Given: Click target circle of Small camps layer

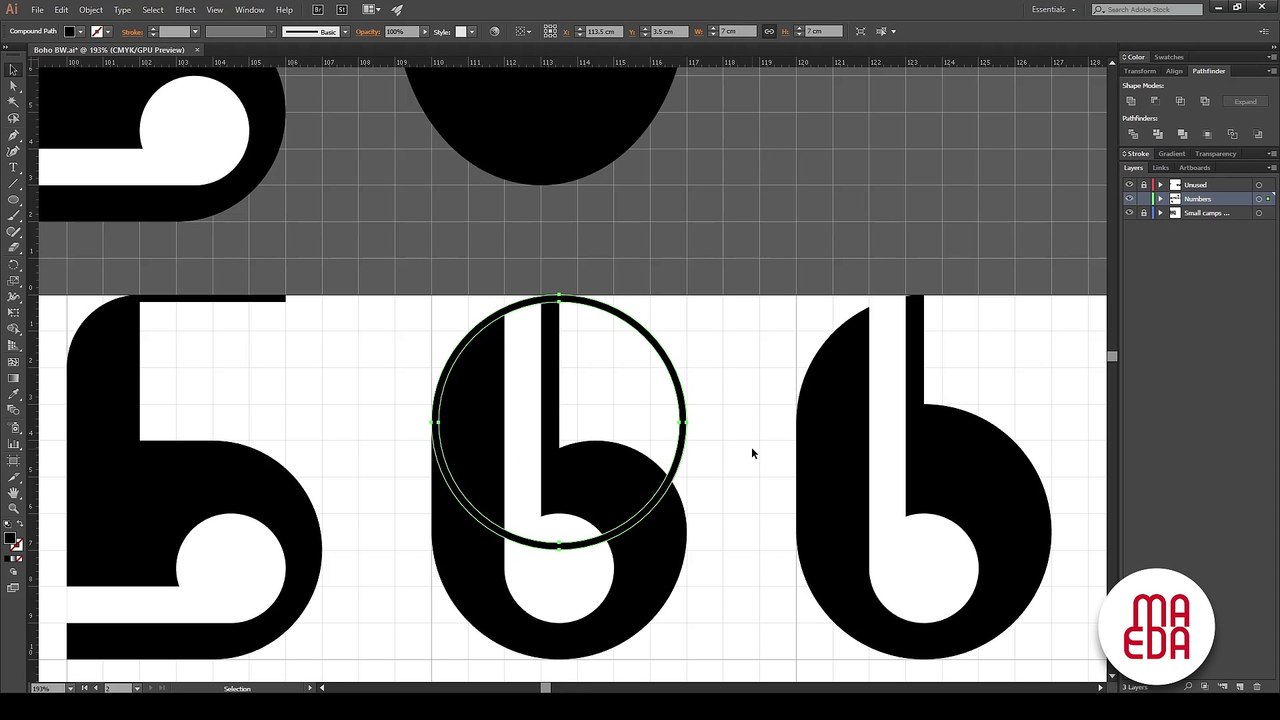Looking at the screenshot, I should click(x=1258, y=213).
